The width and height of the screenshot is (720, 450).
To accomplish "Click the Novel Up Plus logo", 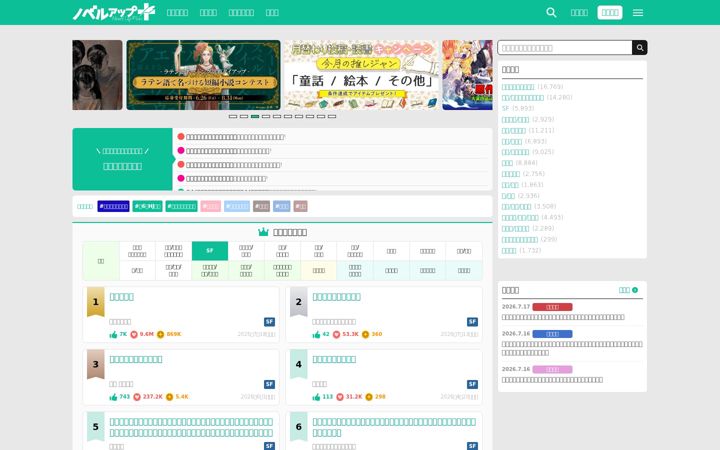I will pyautogui.click(x=114, y=12).
